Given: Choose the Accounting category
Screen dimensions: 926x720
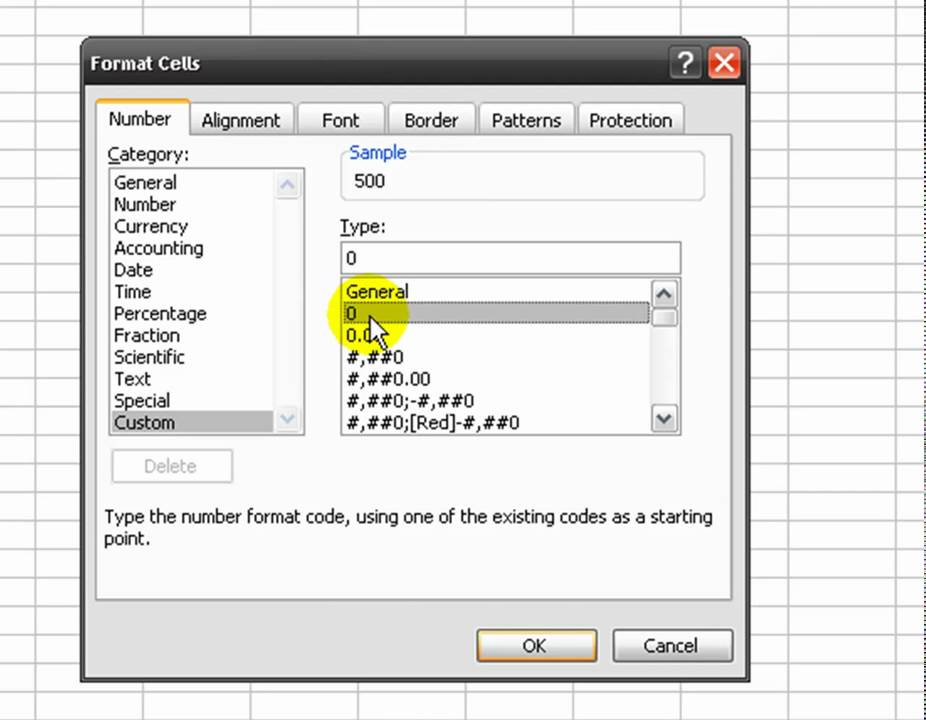Looking at the screenshot, I should point(193,248).
